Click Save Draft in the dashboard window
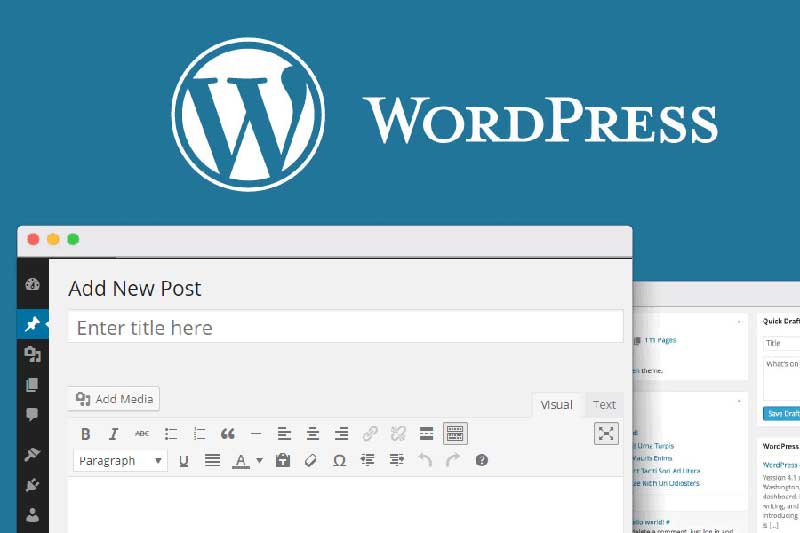The width and height of the screenshot is (800, 533). coord(782,414)
